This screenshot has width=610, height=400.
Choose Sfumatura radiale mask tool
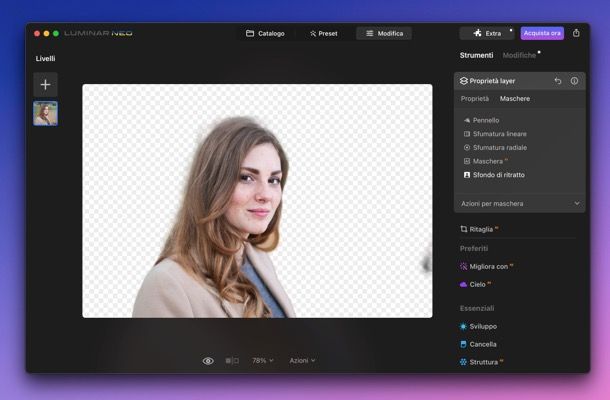pos(495,147)
